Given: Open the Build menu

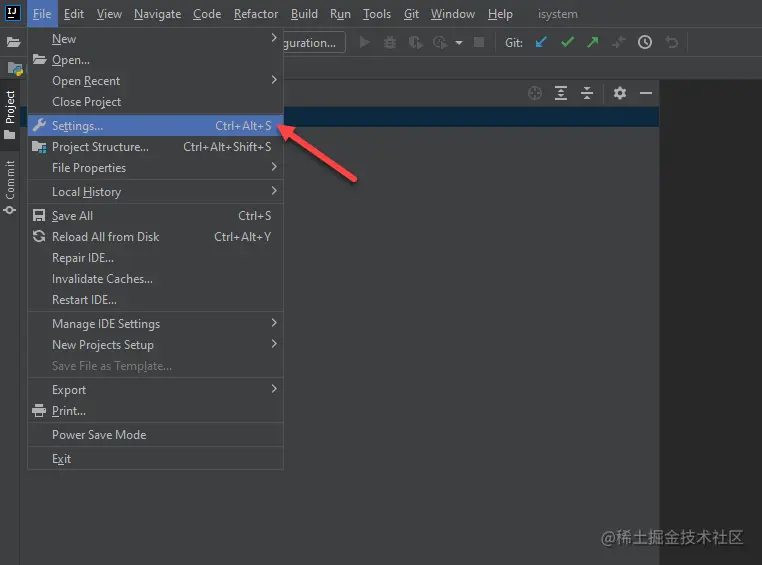Looking at the screenshot, I should pos(304,14).
